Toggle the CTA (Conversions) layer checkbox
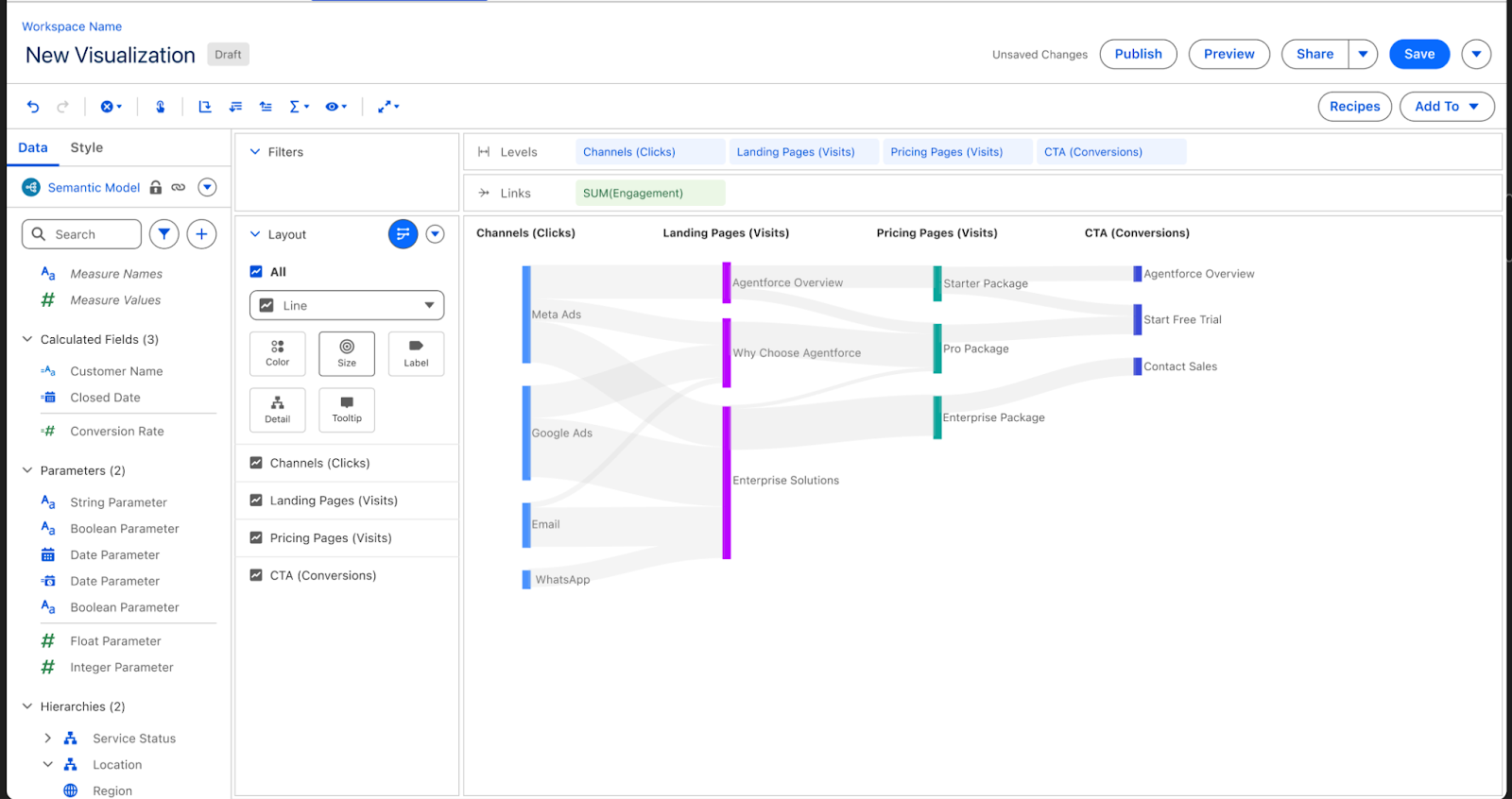 256,575
